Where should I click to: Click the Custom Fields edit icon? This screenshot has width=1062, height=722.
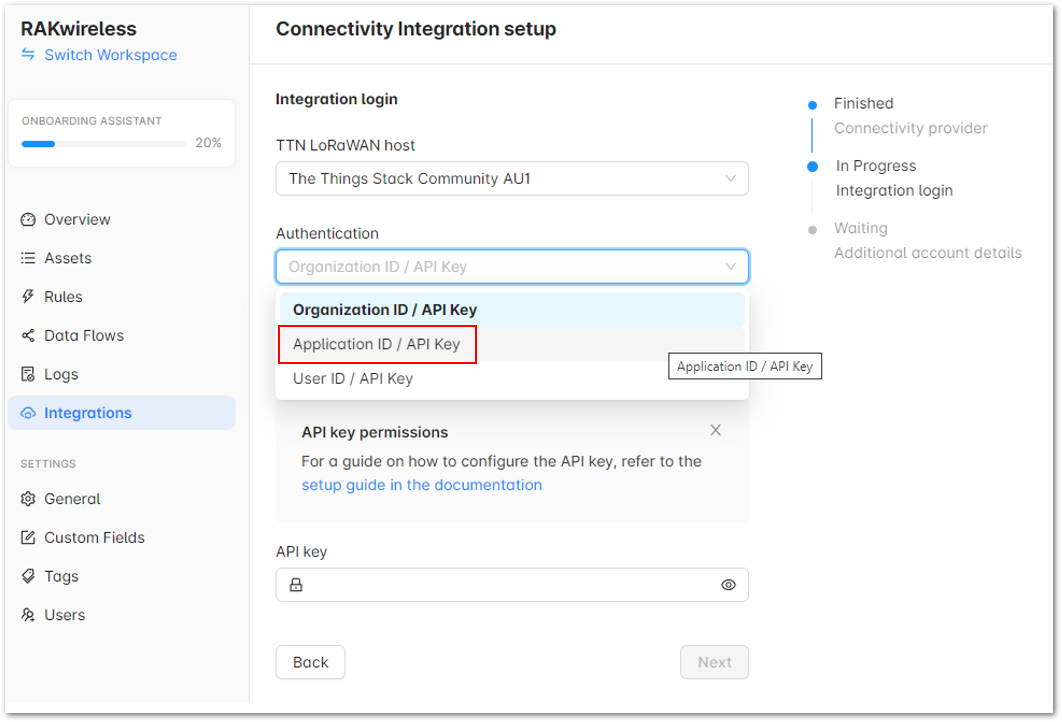coord(28,538)
